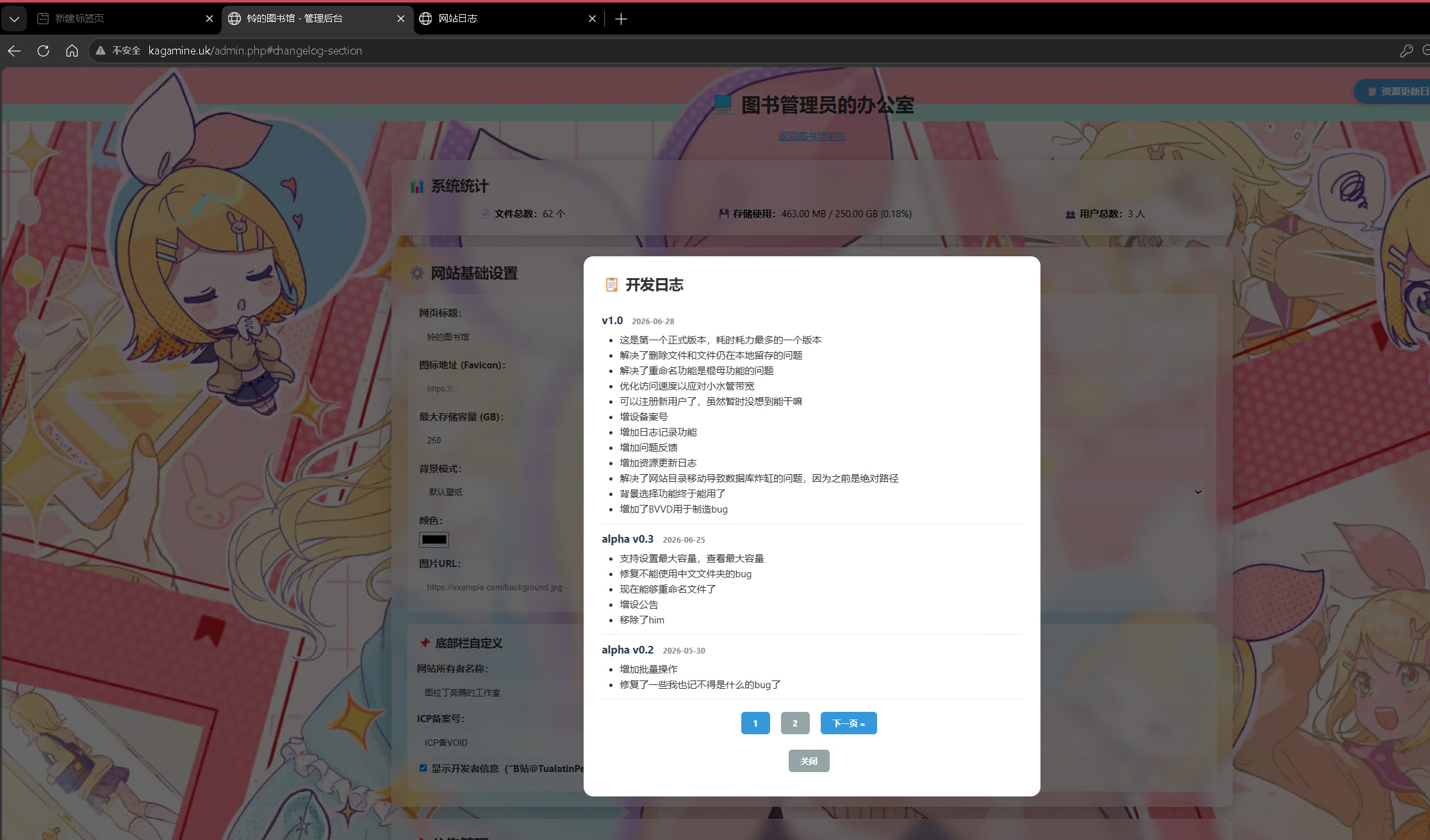Click the pushpin icon by 底部栏自定义
The width and height of the screenshot is (1430, 840).
[424, 643]
